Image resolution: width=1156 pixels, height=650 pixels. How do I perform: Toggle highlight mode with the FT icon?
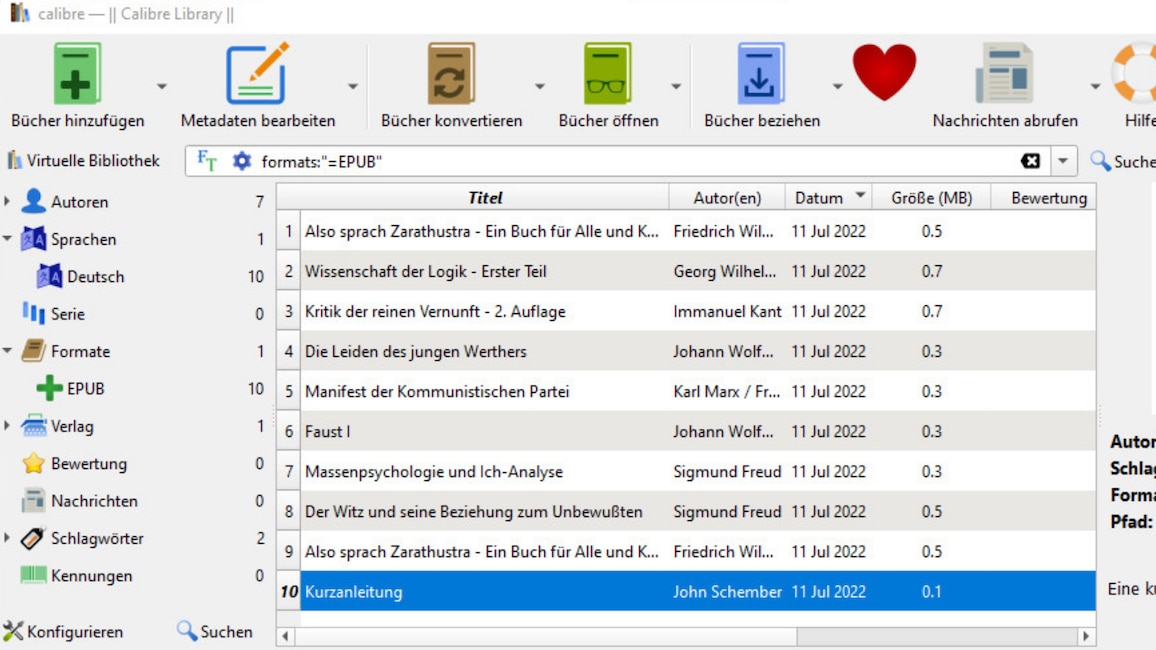(209, 158)
